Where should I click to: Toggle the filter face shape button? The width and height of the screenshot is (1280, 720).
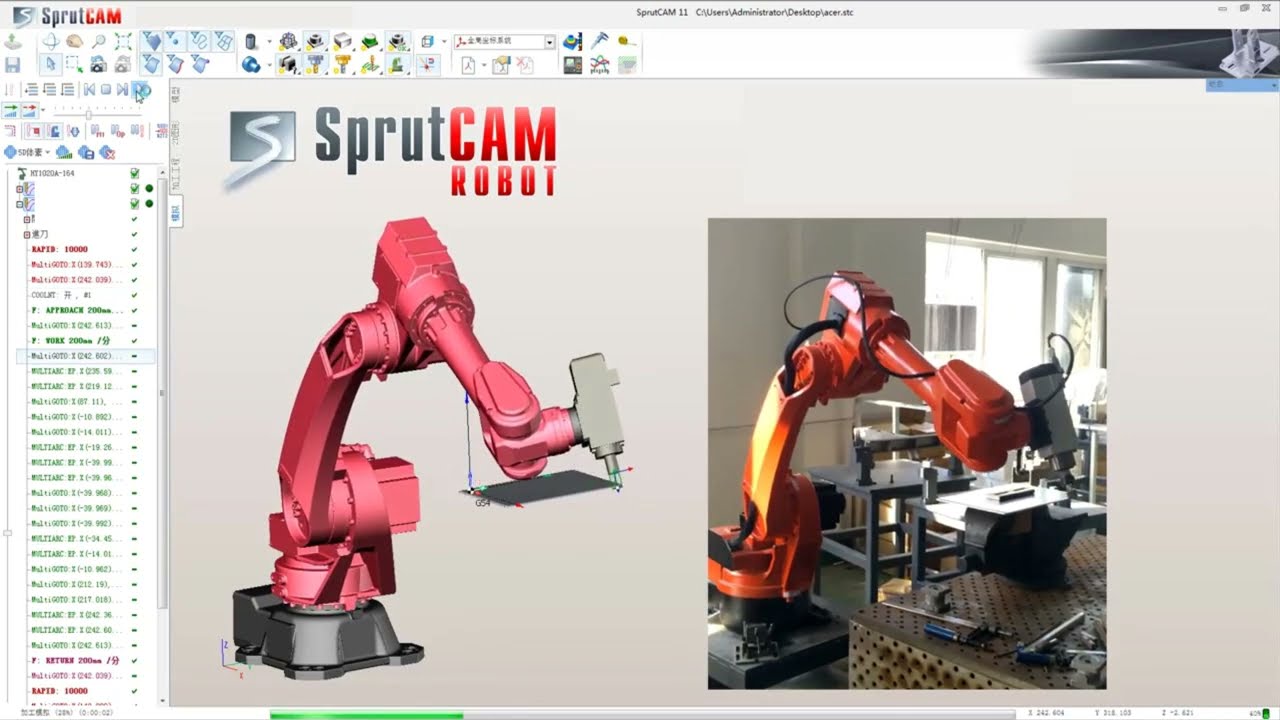click(153, 41)
